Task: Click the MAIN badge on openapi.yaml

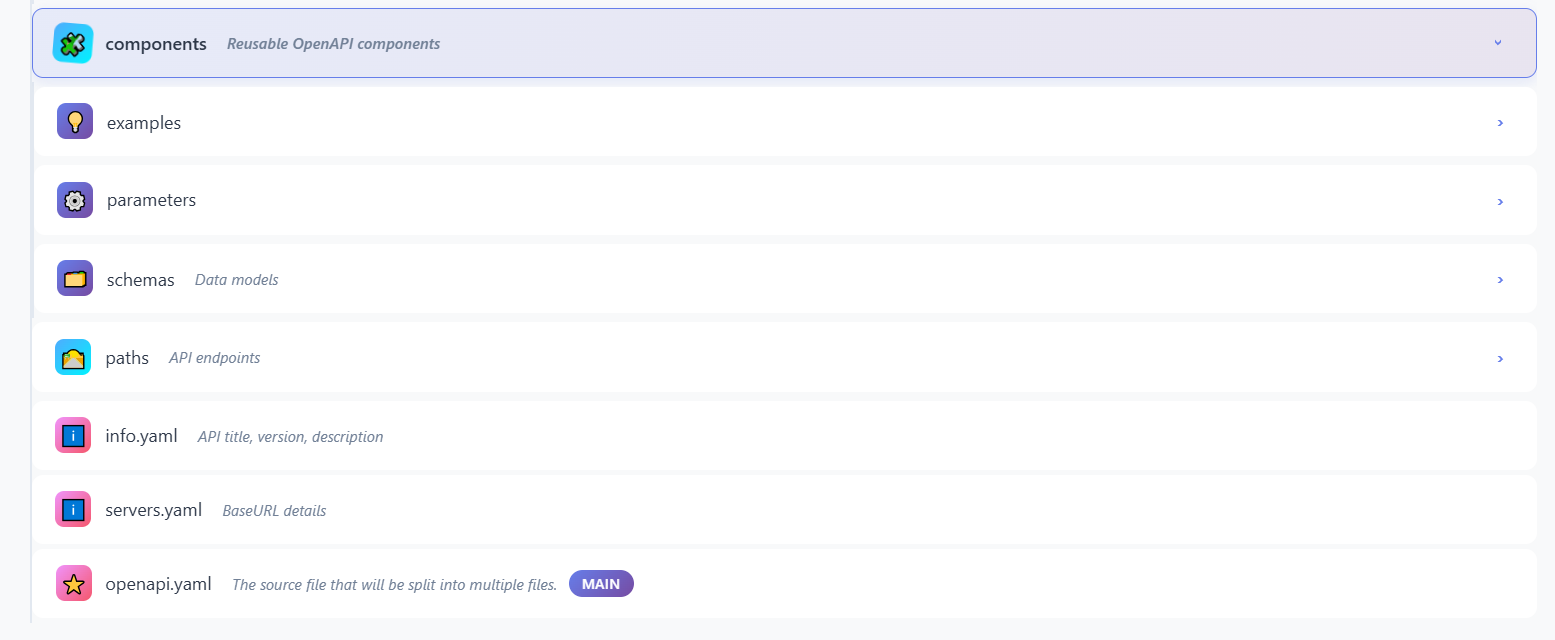Action: pyautogui.click(x=601, y=584)
